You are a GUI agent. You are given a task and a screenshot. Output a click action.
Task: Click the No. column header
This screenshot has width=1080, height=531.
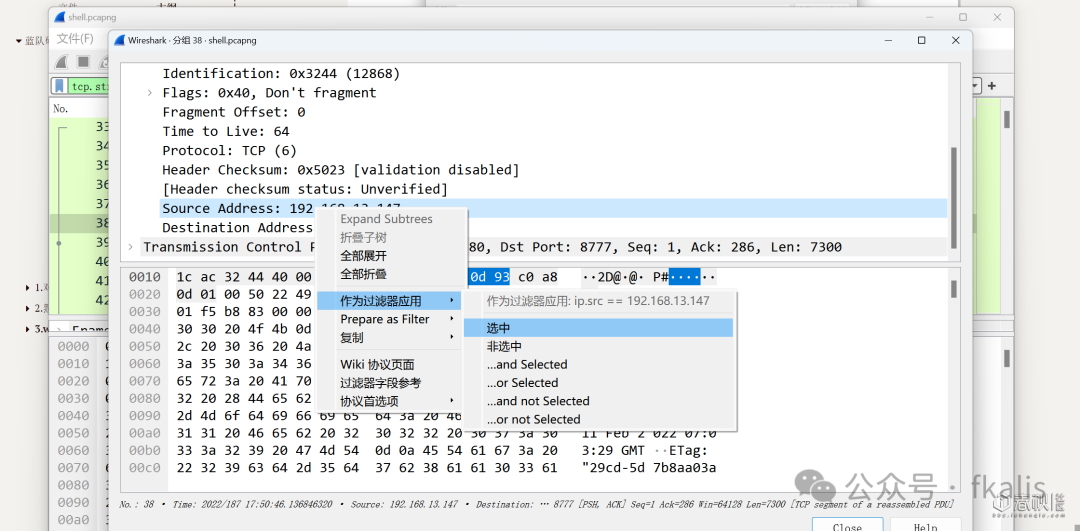(x=62, y=108)
